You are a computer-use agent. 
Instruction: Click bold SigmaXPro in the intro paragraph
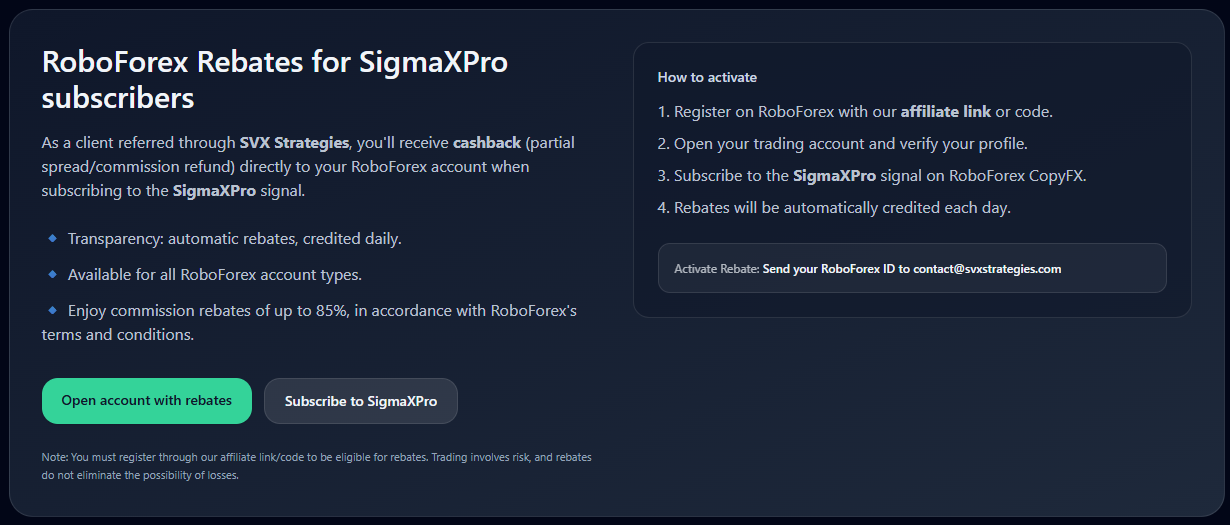[x=214, y=191]
